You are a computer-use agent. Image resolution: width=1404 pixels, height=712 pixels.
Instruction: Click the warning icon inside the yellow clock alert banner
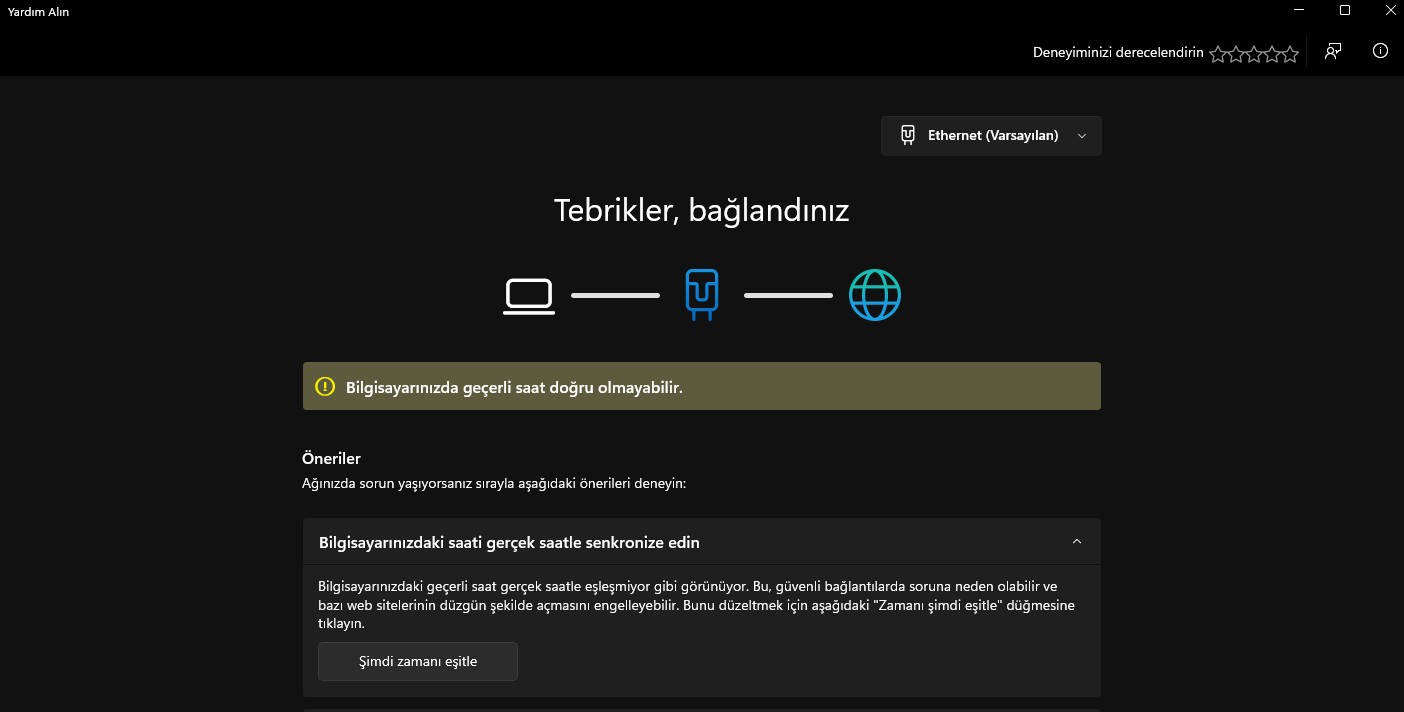(323, 385)
